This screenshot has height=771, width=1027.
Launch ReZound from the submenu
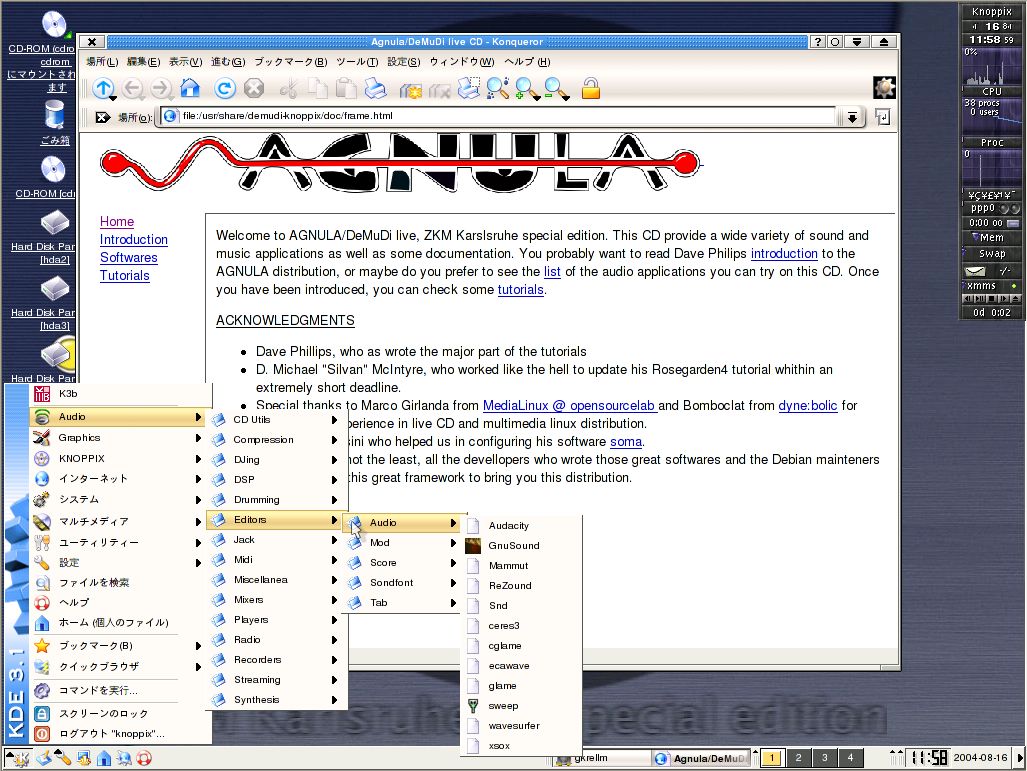coord(521,586)
